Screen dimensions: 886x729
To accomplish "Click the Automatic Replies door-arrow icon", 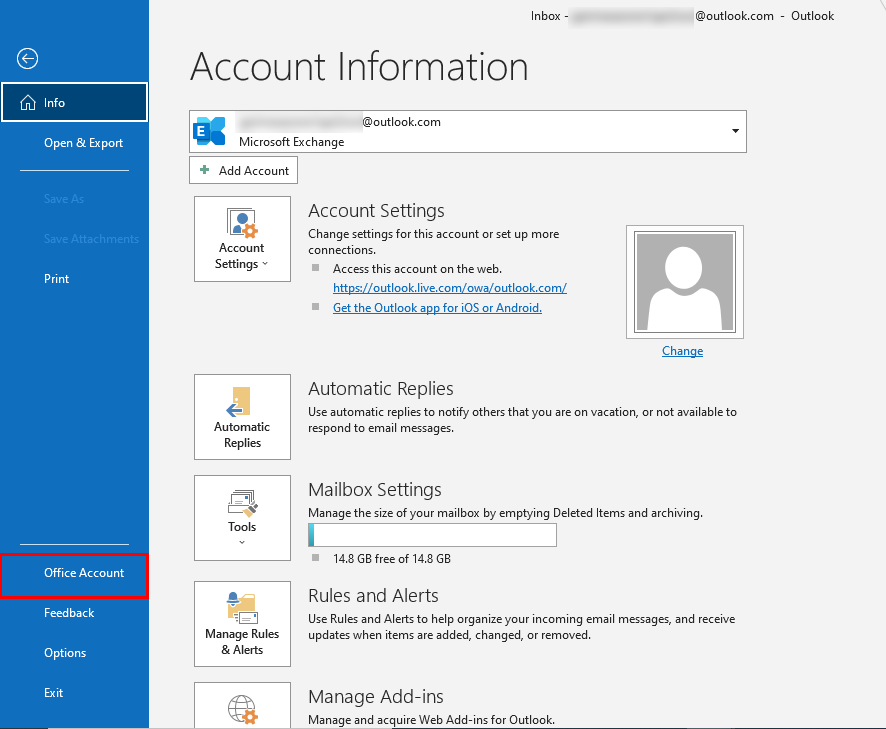I will 239,402.
